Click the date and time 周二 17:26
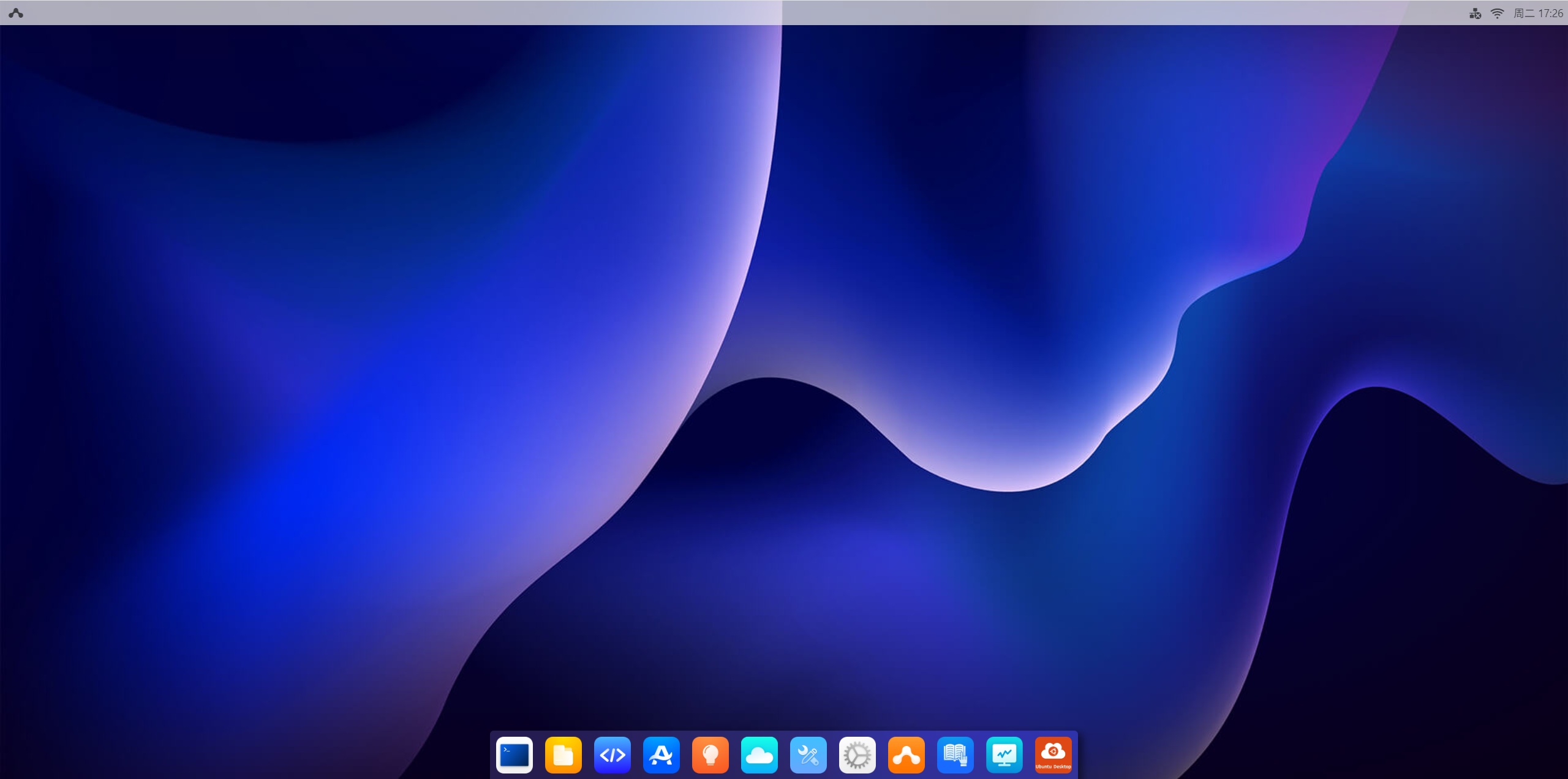This screenshot has width=1568, height=779. [1538, 13]
